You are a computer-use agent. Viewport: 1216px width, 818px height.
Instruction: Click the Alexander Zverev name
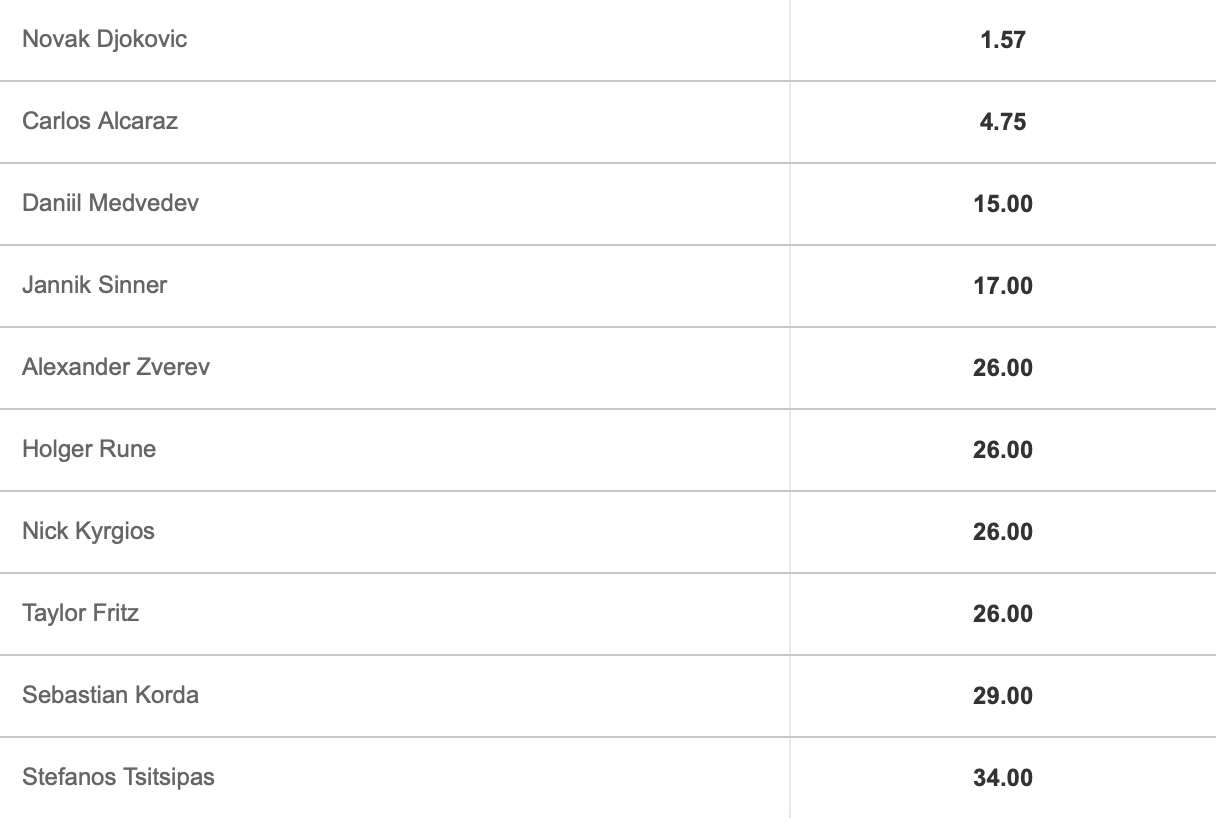click(116, 368)
